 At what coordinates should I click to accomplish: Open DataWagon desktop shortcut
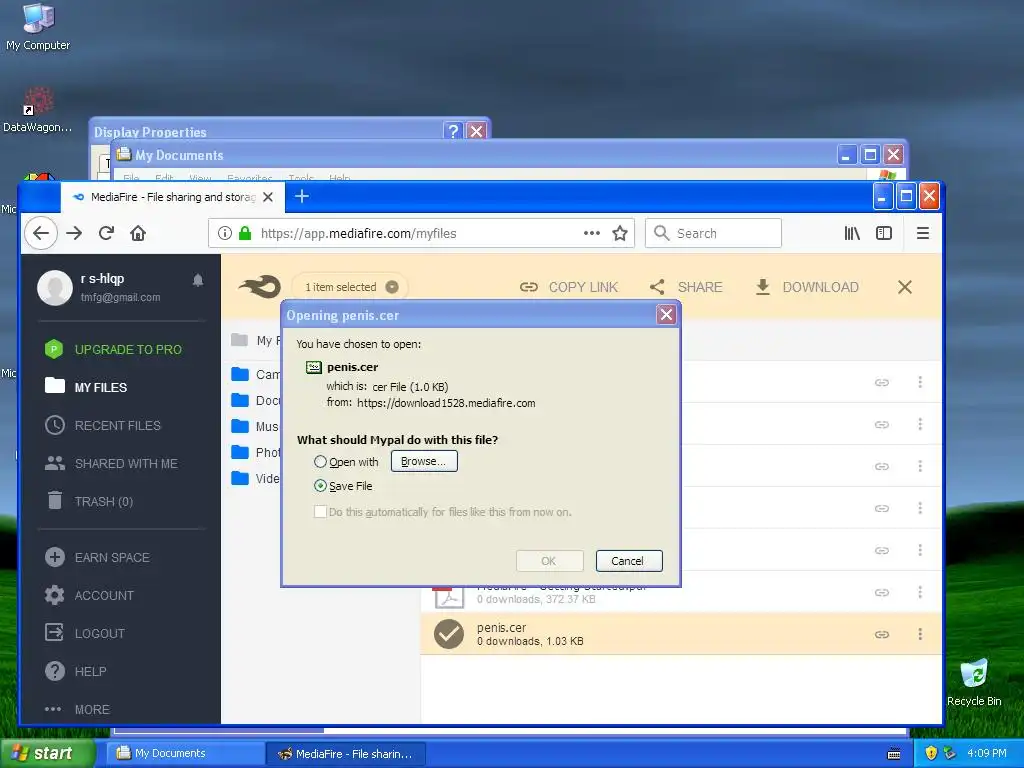37,109
